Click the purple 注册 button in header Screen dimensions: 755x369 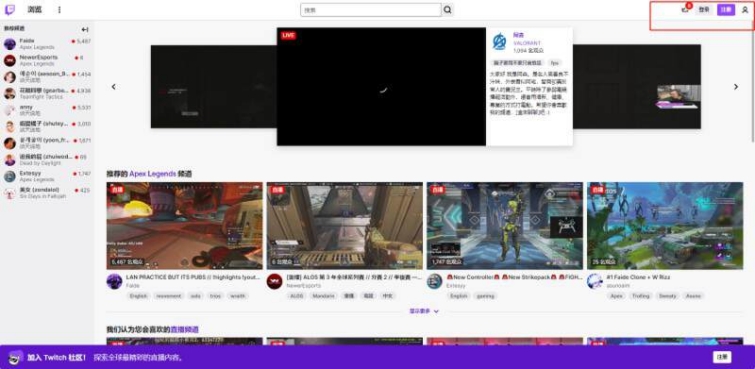(x=726, y=10)
